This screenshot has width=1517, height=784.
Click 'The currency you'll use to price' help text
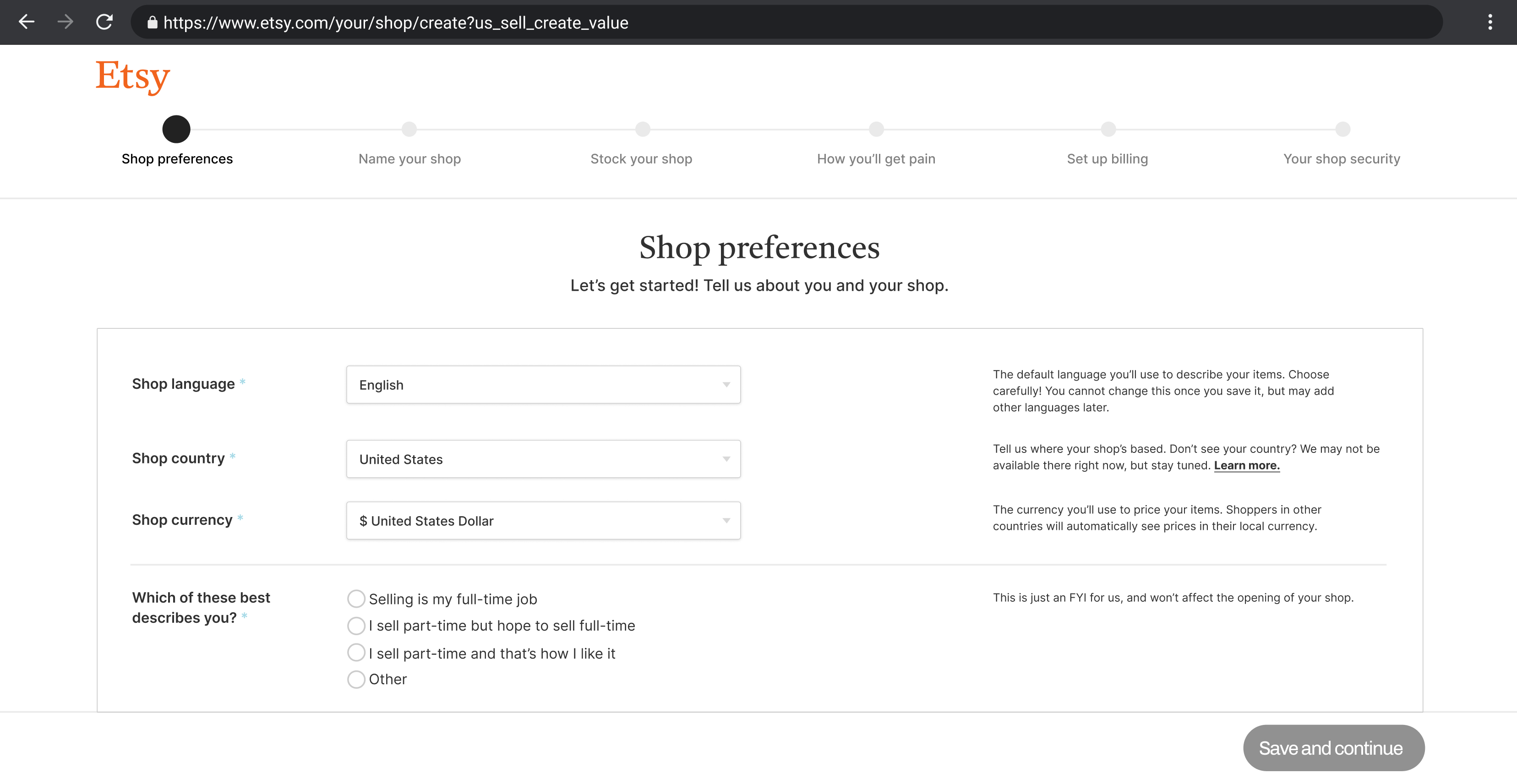[x=1157, y=518]
